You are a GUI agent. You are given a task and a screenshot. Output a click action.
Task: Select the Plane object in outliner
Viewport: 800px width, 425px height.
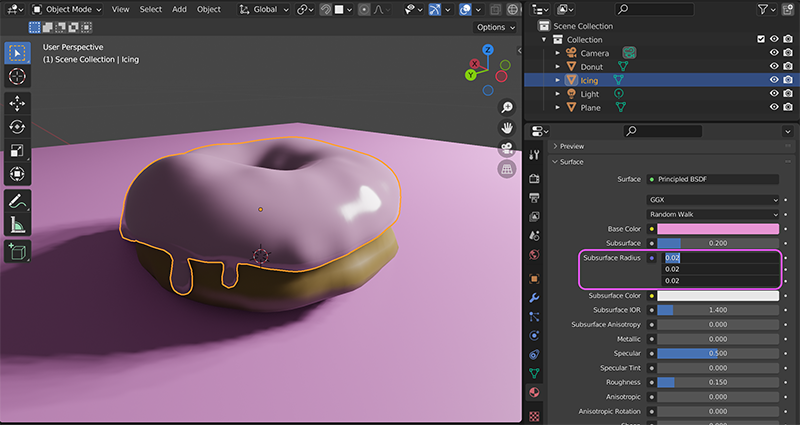590,108
